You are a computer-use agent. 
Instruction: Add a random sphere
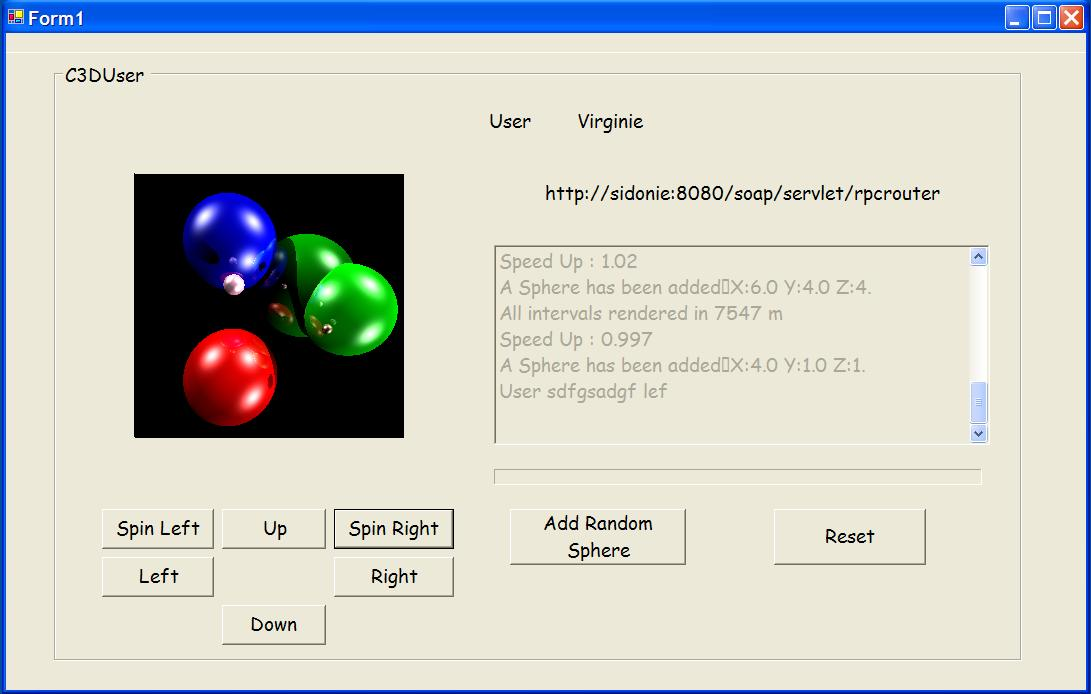pos(598,537)
